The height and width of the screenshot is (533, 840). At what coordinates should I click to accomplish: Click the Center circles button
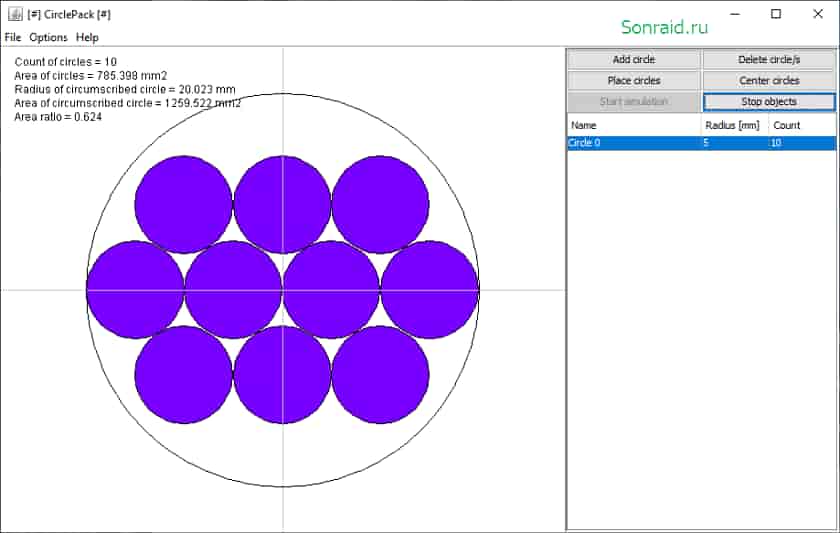pyautogui.click(x=769, y=80)
